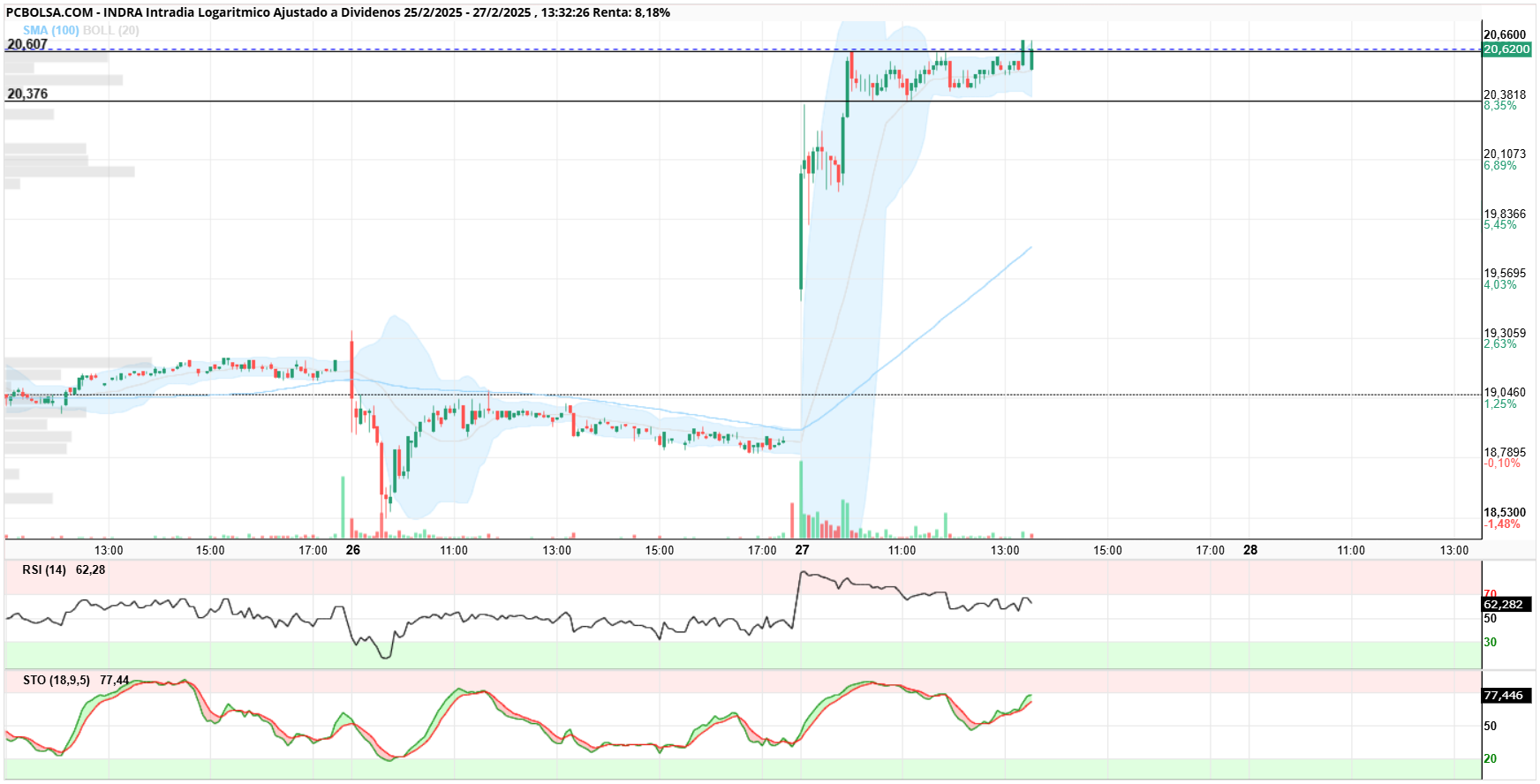The height and width of the screenshot is (784, 1540).
Task: Click the 20,6600 top price axis label
Action: point(1505,35)
